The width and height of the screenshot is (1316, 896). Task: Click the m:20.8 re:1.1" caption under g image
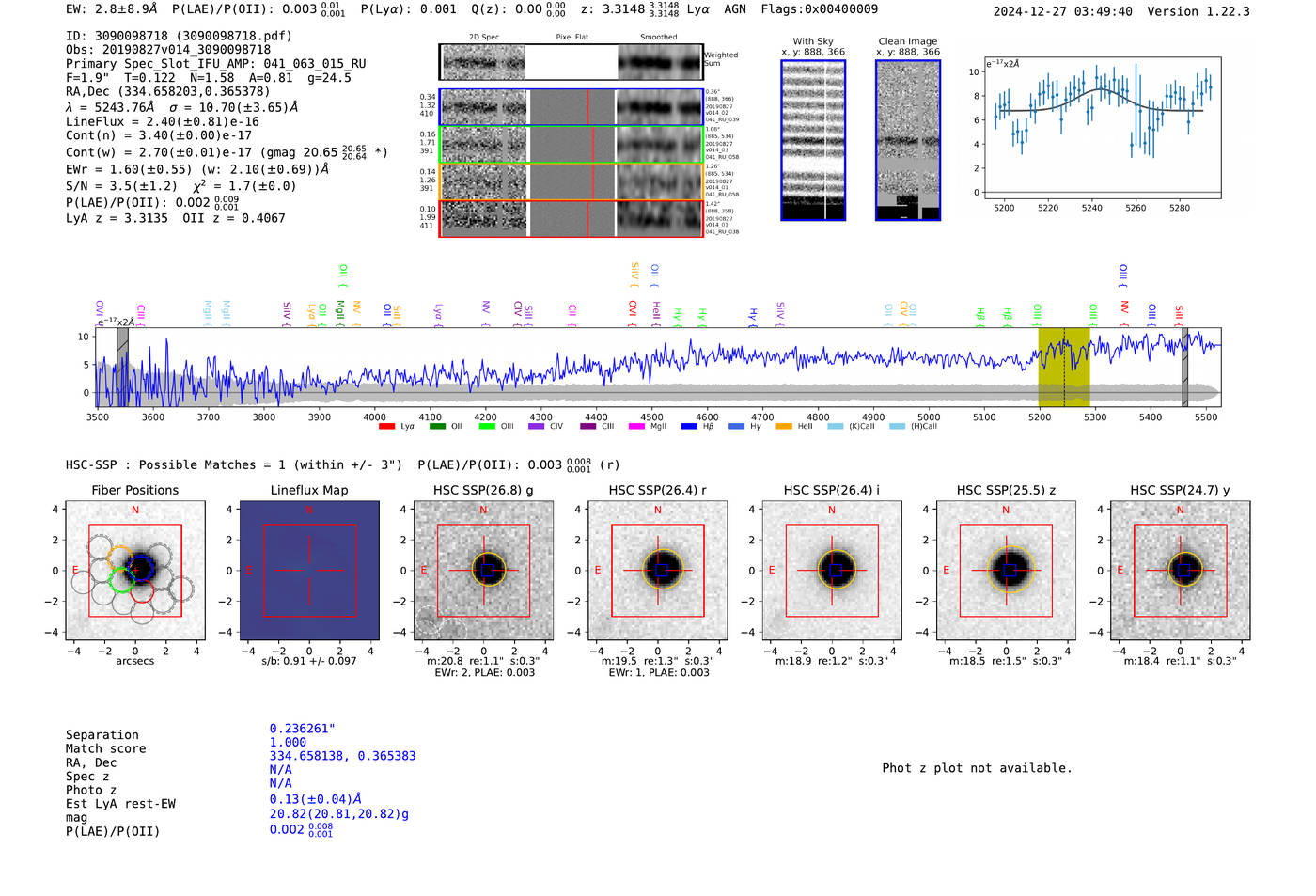click(483, 661)
